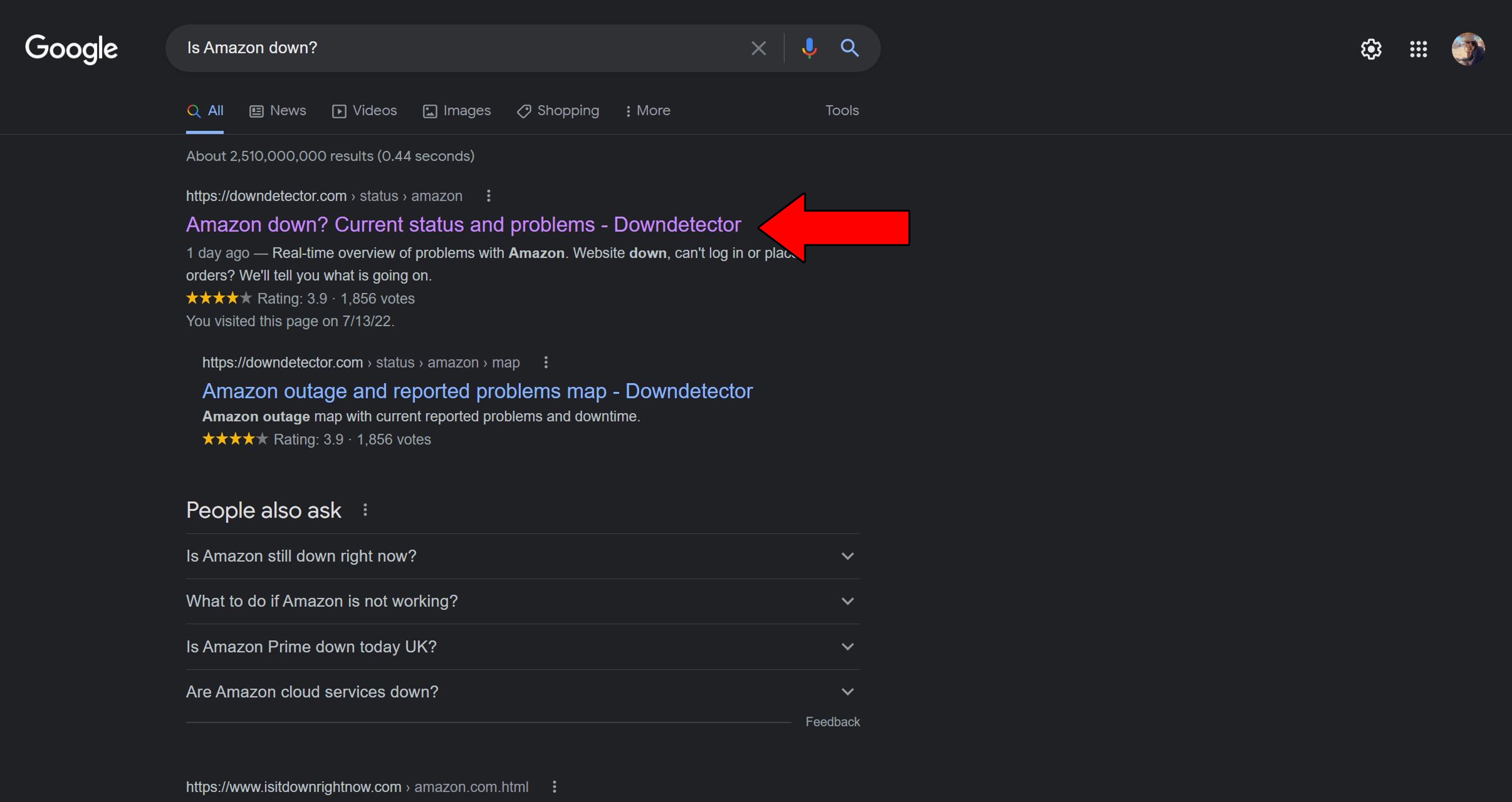Switch to the News tab
The width and height of the screenshot is (1512, 802).
pos(278,110)
